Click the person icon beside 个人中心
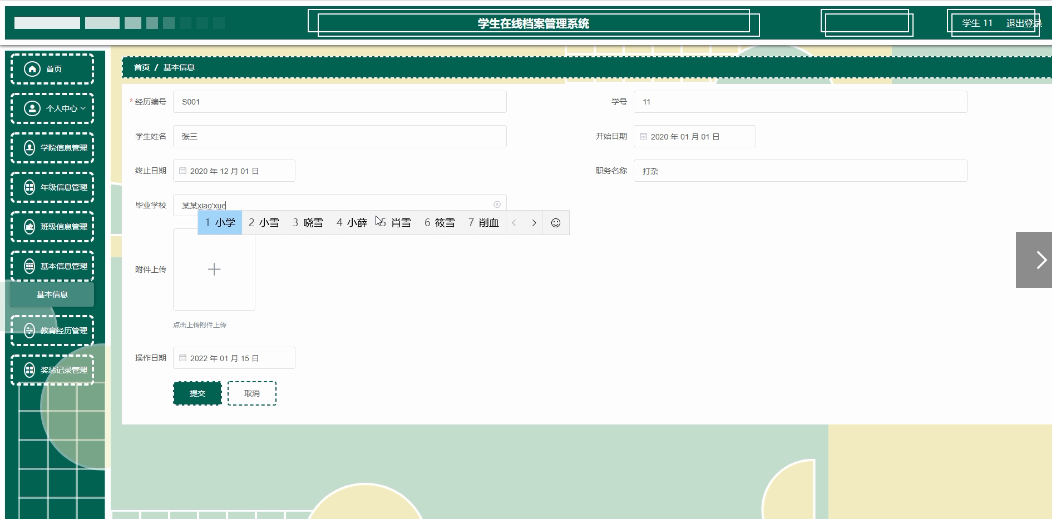This screenshot has height=519, width=1052. [x=32, y=108]
